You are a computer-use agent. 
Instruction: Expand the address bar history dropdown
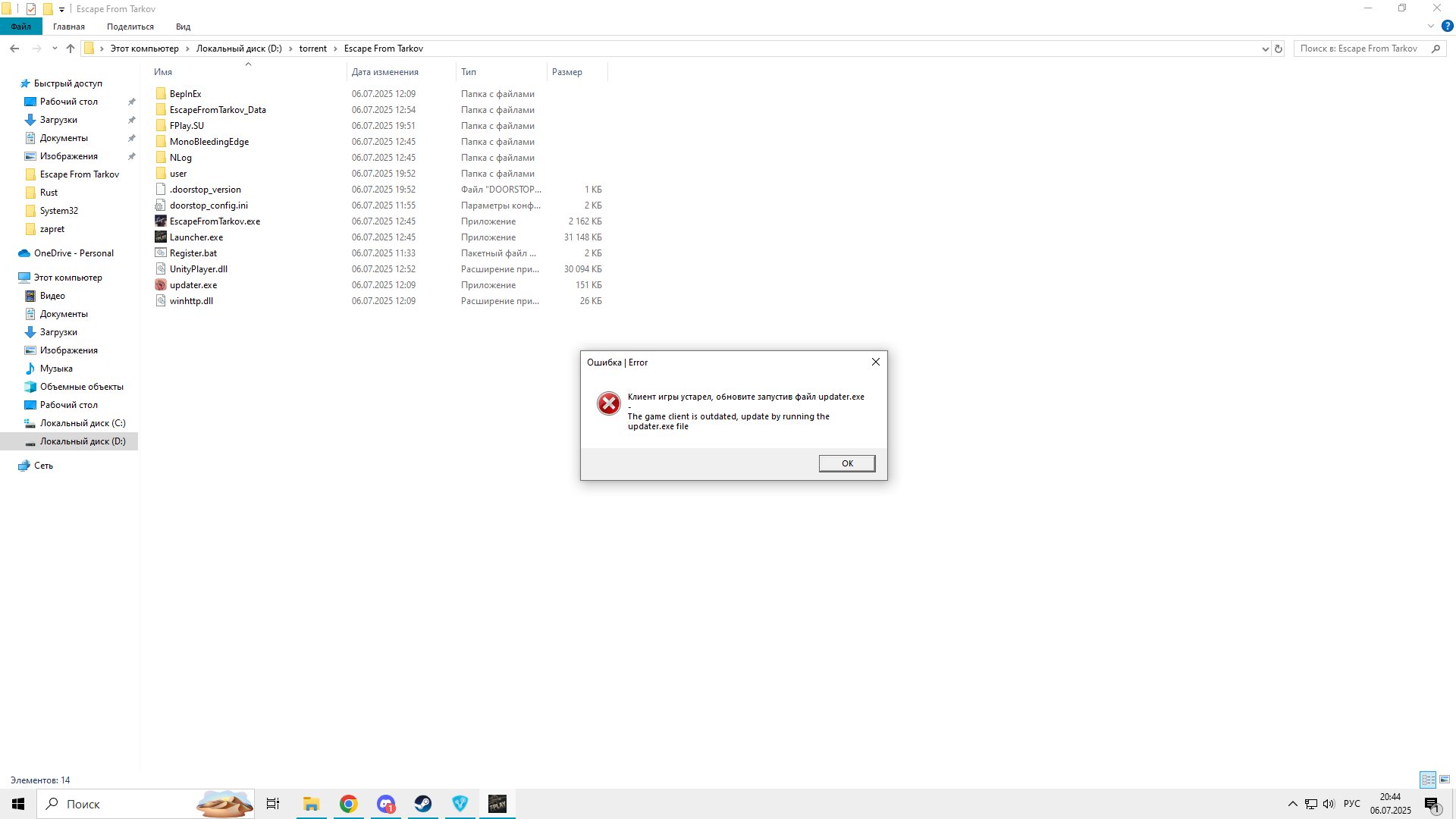click(1265, 49)
